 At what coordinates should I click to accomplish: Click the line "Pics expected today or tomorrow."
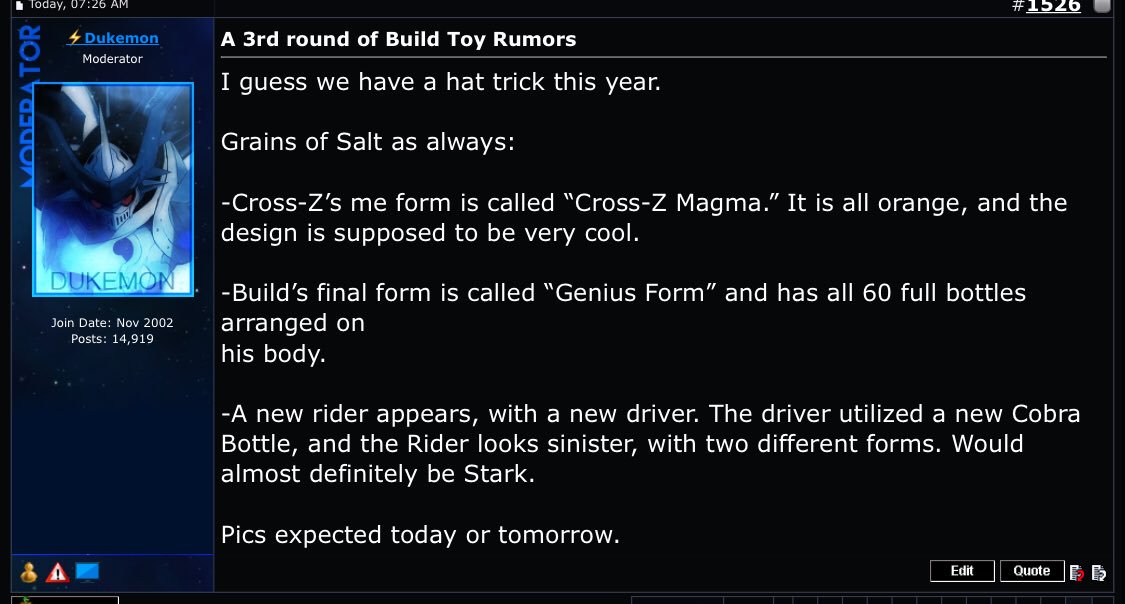coord(420,535)
